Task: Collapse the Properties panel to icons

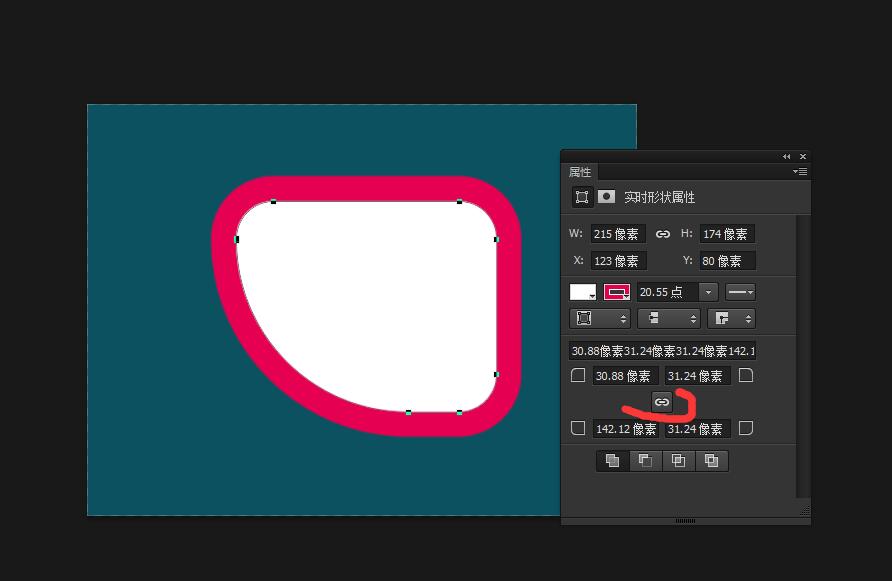Action: coord(788,156)
